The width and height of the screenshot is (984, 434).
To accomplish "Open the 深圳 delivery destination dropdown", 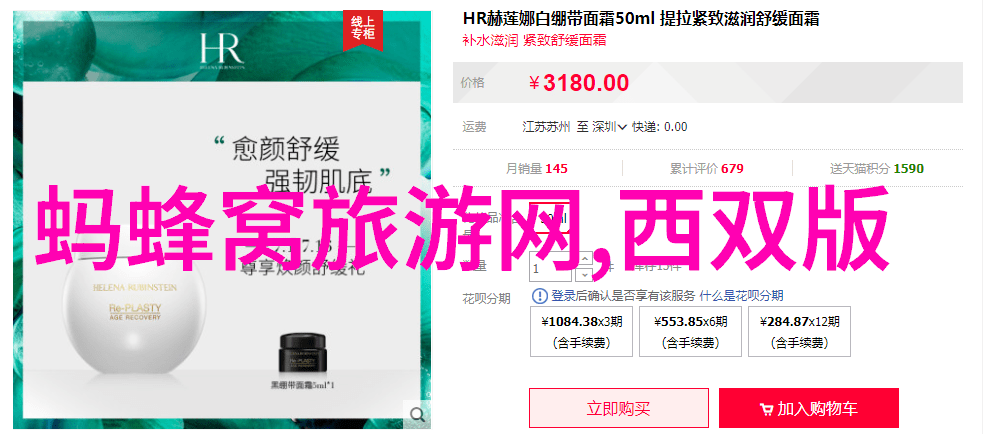I will click(x=610, y=127).
